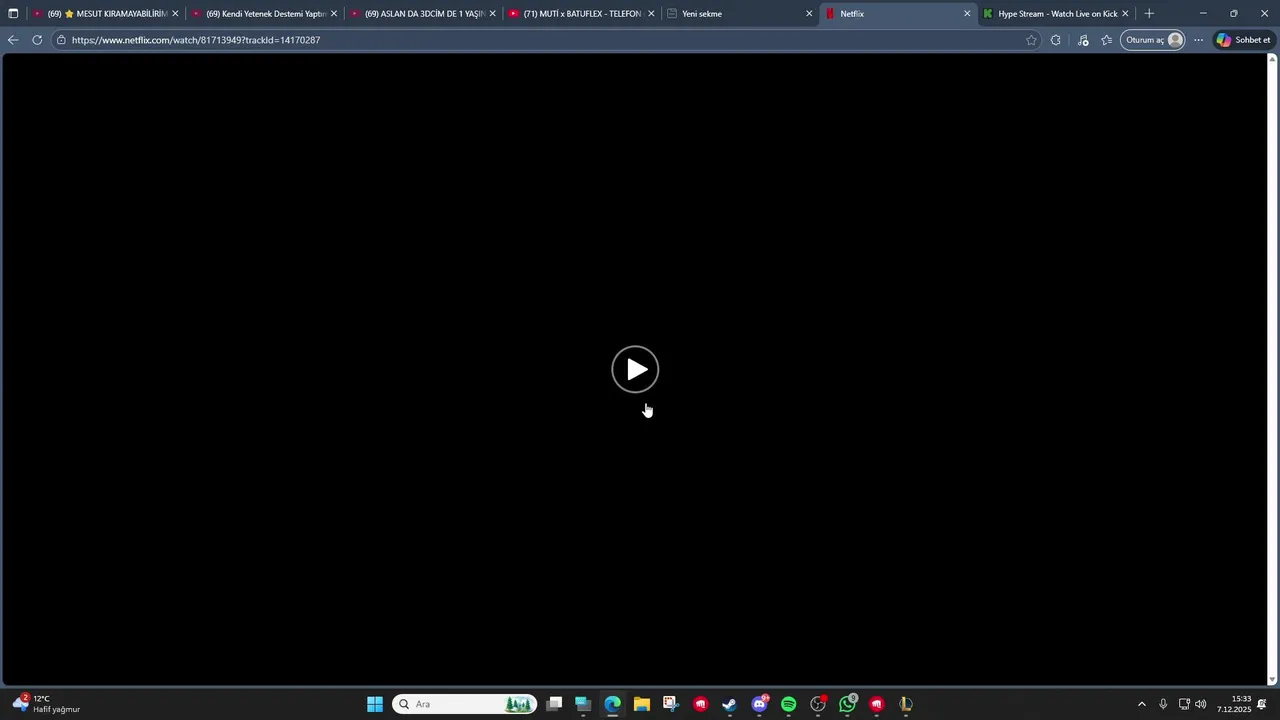
Task: Click the 'Oturum aç' sign-in button
Action: [1153, 40]
